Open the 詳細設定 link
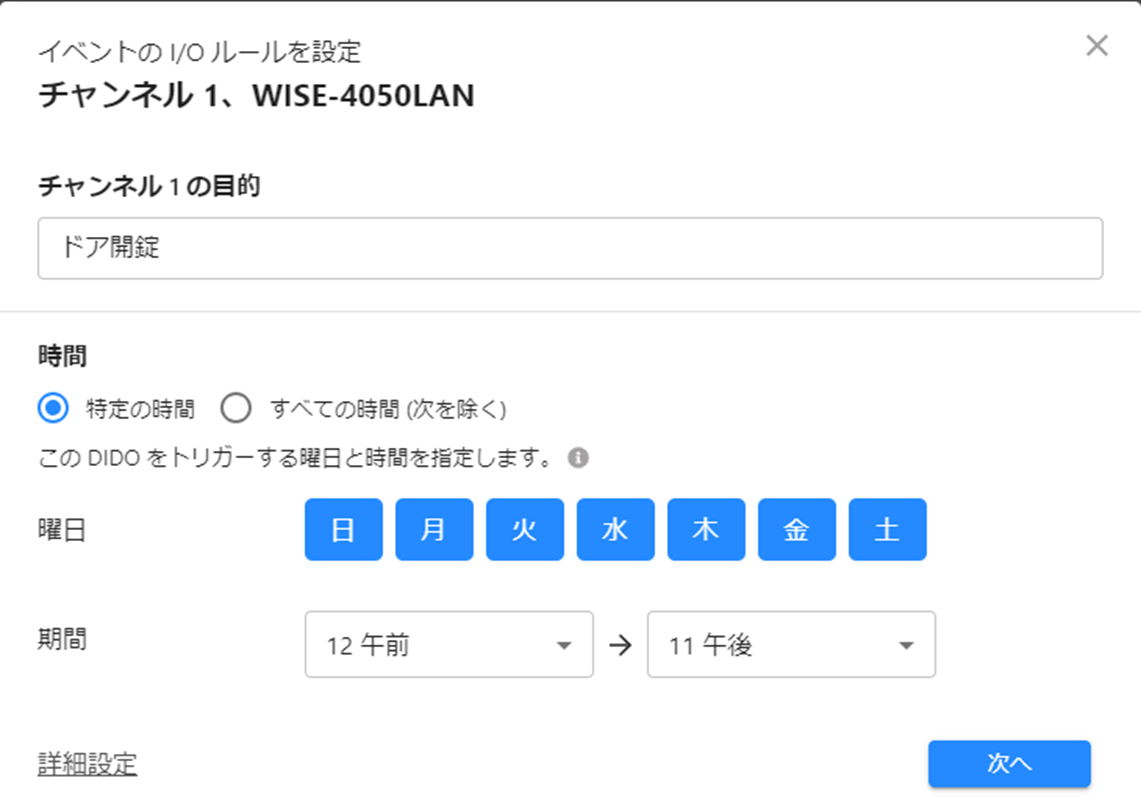The height and width of the screenshot is (806, 1141). tap(87, 764)
